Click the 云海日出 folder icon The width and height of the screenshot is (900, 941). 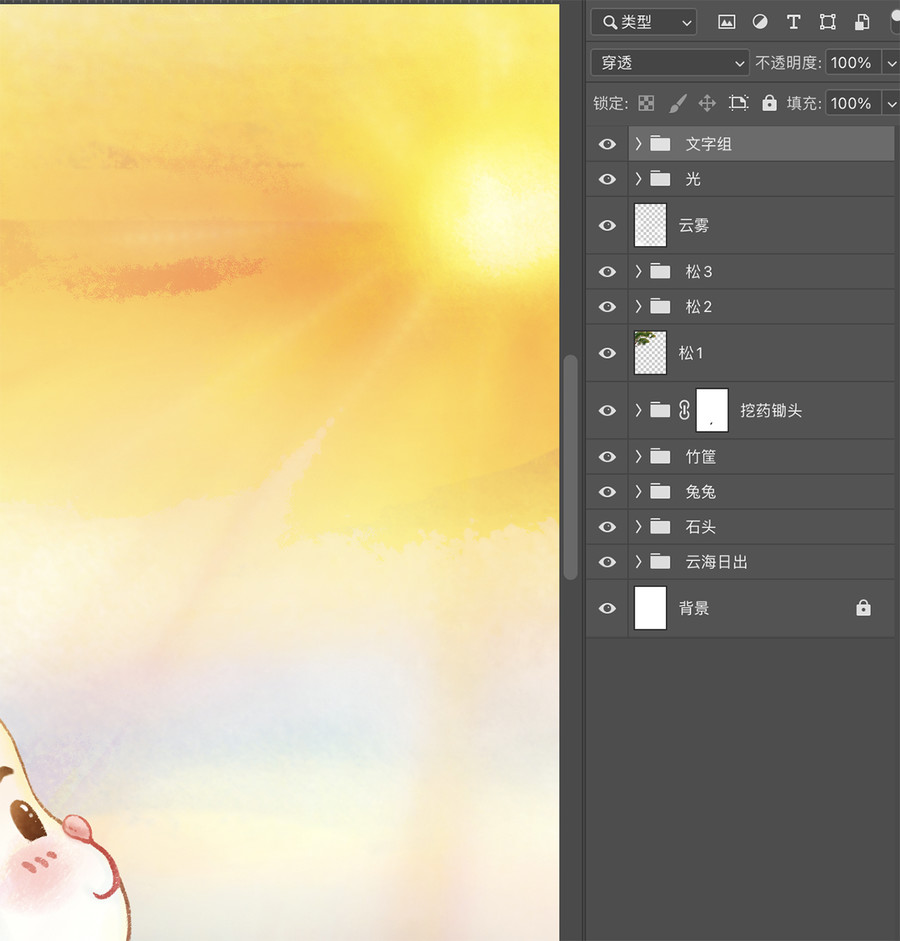(x=660, y=562)
